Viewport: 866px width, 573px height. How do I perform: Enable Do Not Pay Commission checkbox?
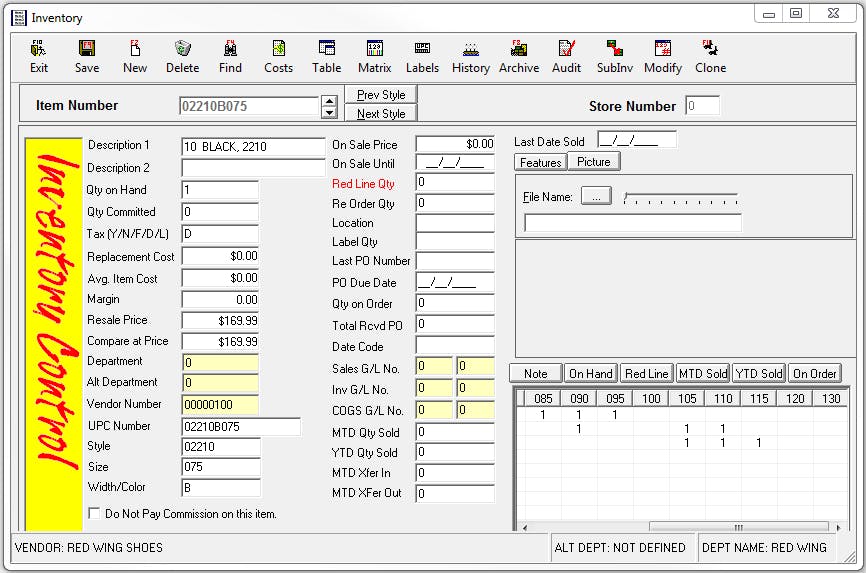click(95, 514)
